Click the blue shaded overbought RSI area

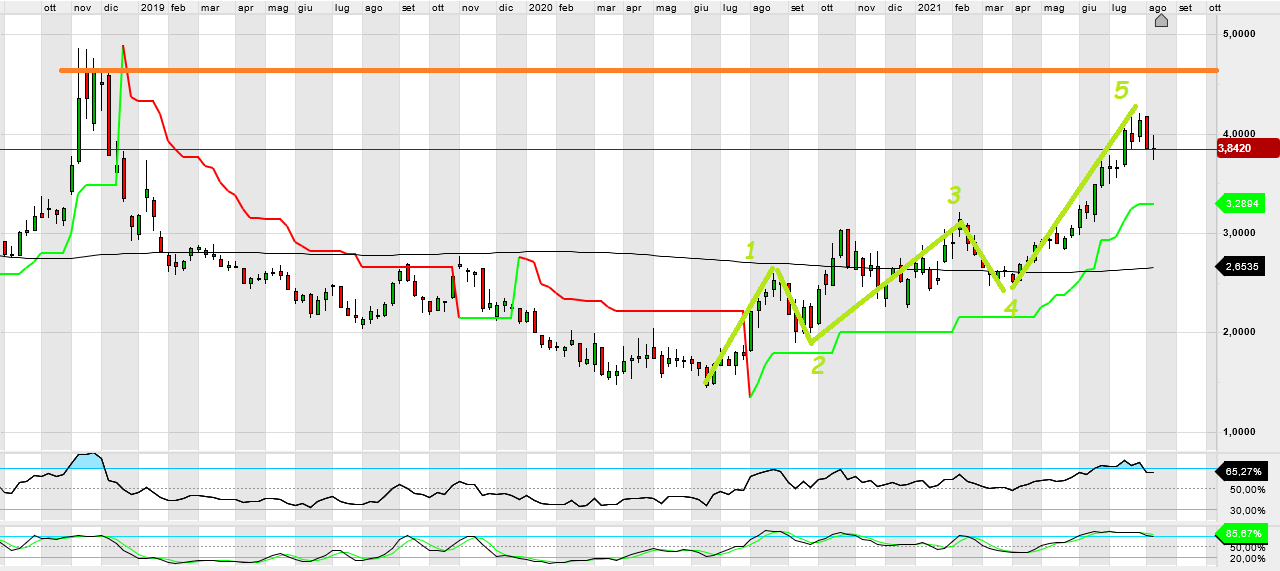pos(90,460)
